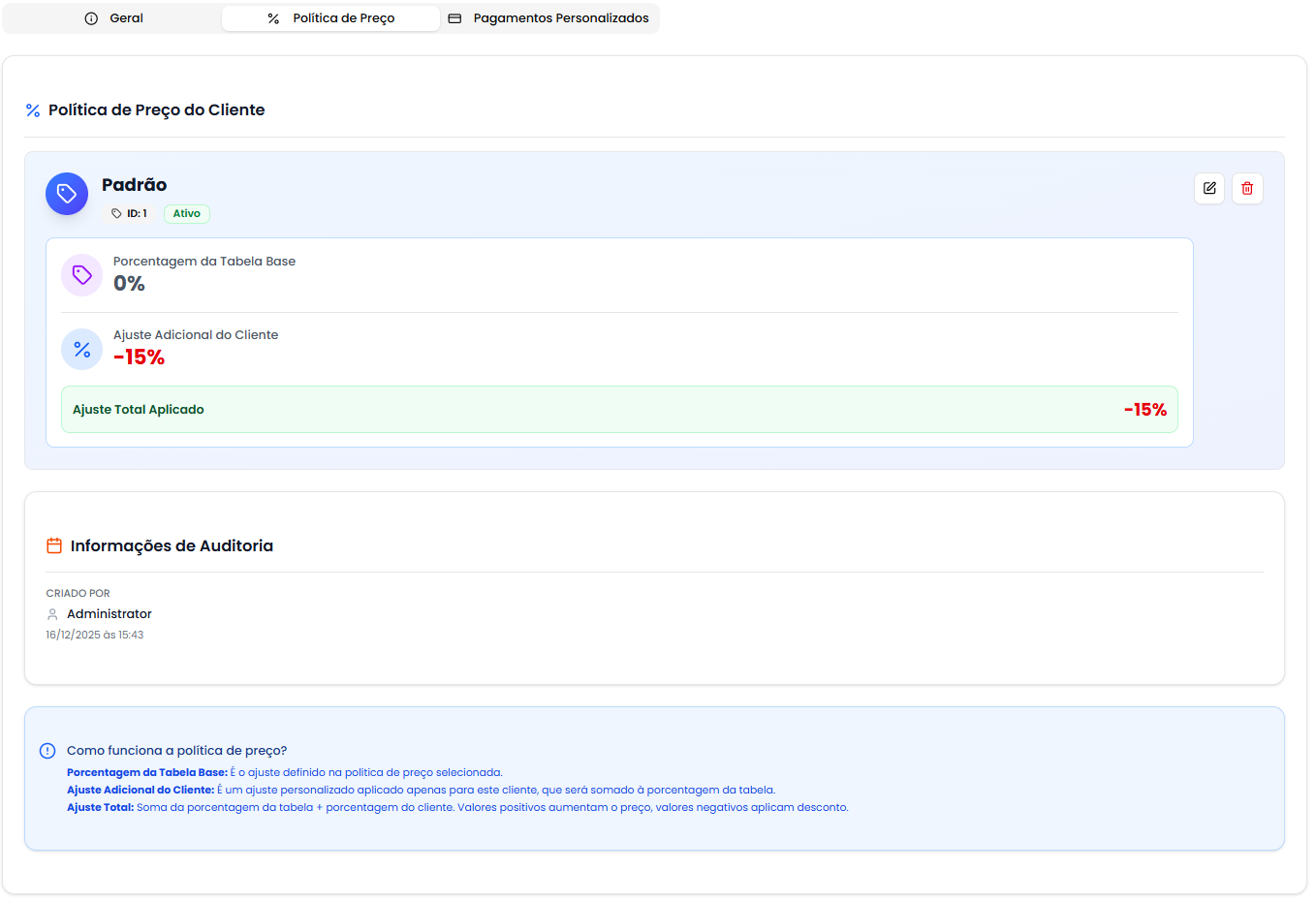The image size is (1316, 902).
Task: Click the Ajuste Total Aplicado green bar
Action: [619, 410]
